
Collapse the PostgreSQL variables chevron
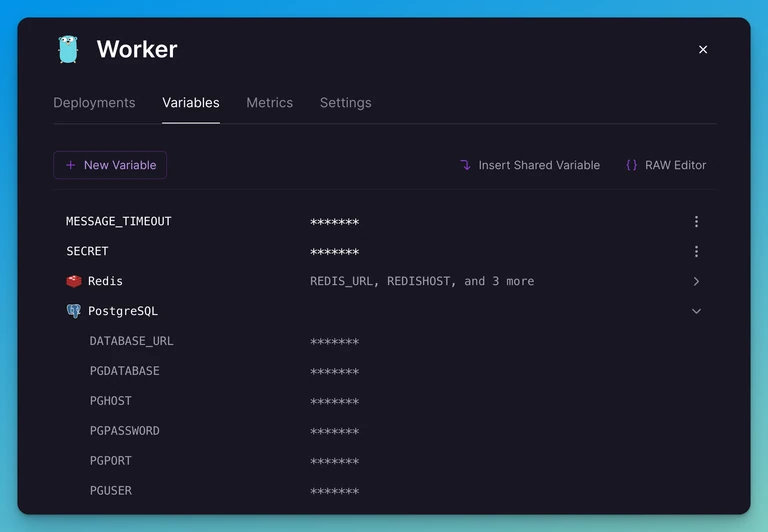click(x=696, y=311)
